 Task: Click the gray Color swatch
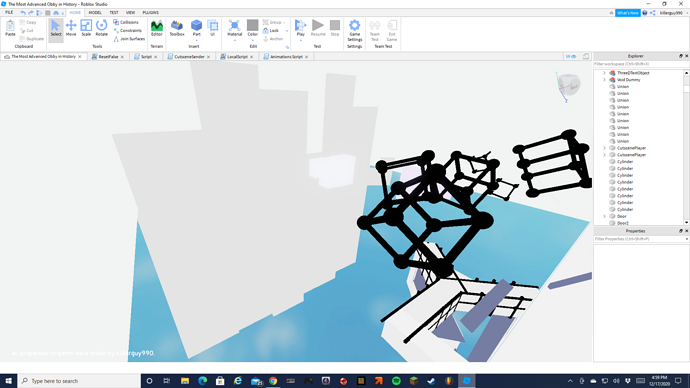(253, 25)
